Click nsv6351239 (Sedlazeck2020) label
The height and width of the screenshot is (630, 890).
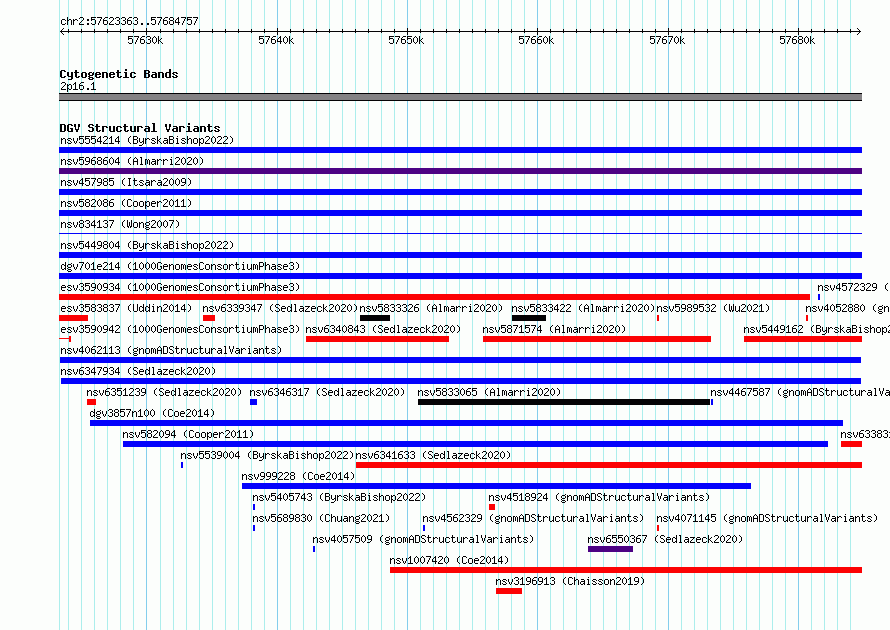click(x=164, y=392)
